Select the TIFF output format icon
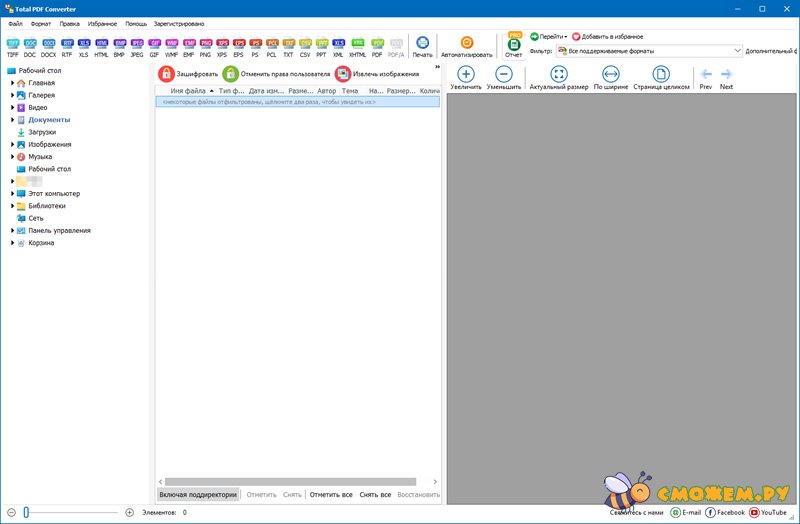The height and width of the screenshot is (524, 800). (x=12, y=48)
